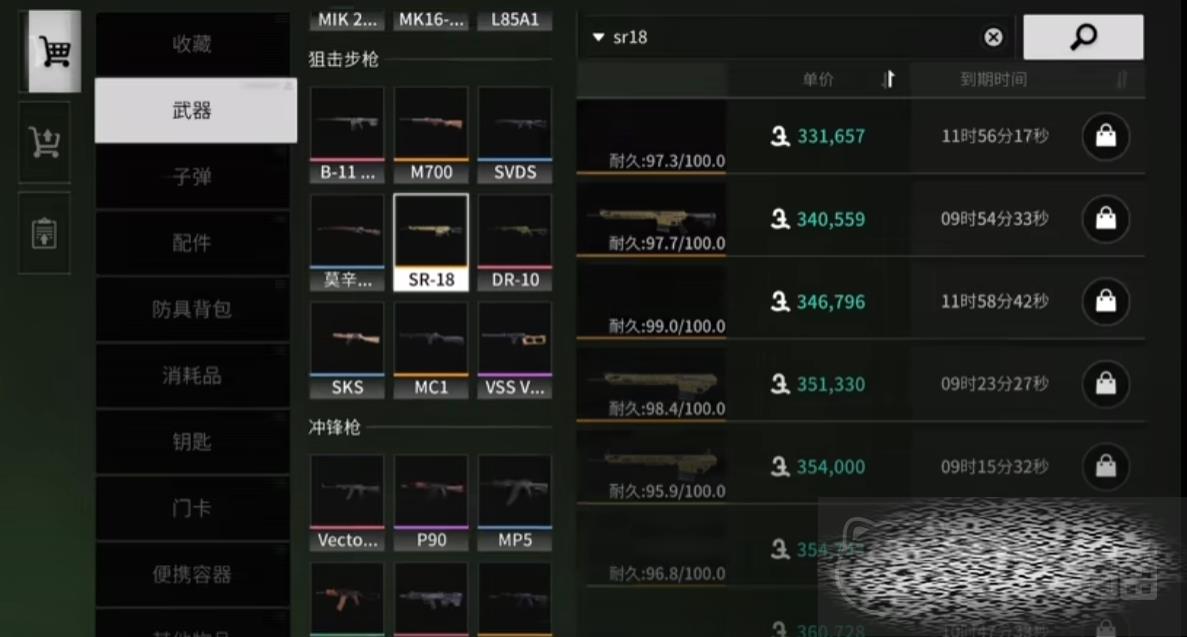1187x637 pixels.
Task: Open the clipboard orders icon
Action: click(45, 233)
